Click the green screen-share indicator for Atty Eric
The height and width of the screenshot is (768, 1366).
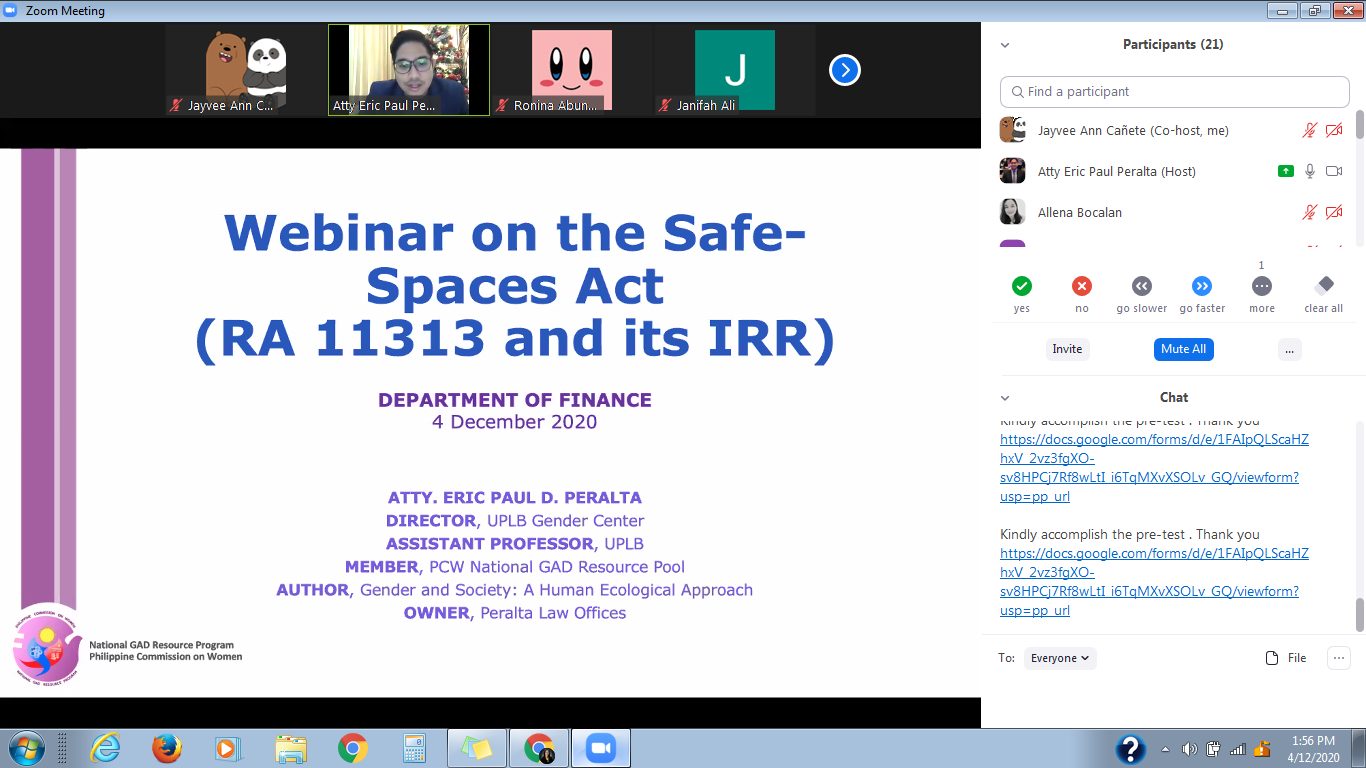(1286, 171)
